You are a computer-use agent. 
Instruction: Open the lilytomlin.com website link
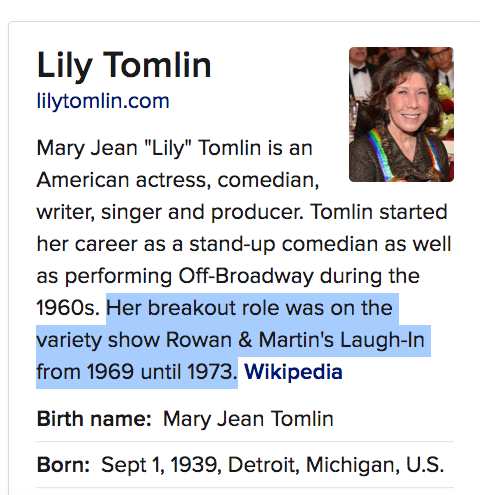point(103,101)
